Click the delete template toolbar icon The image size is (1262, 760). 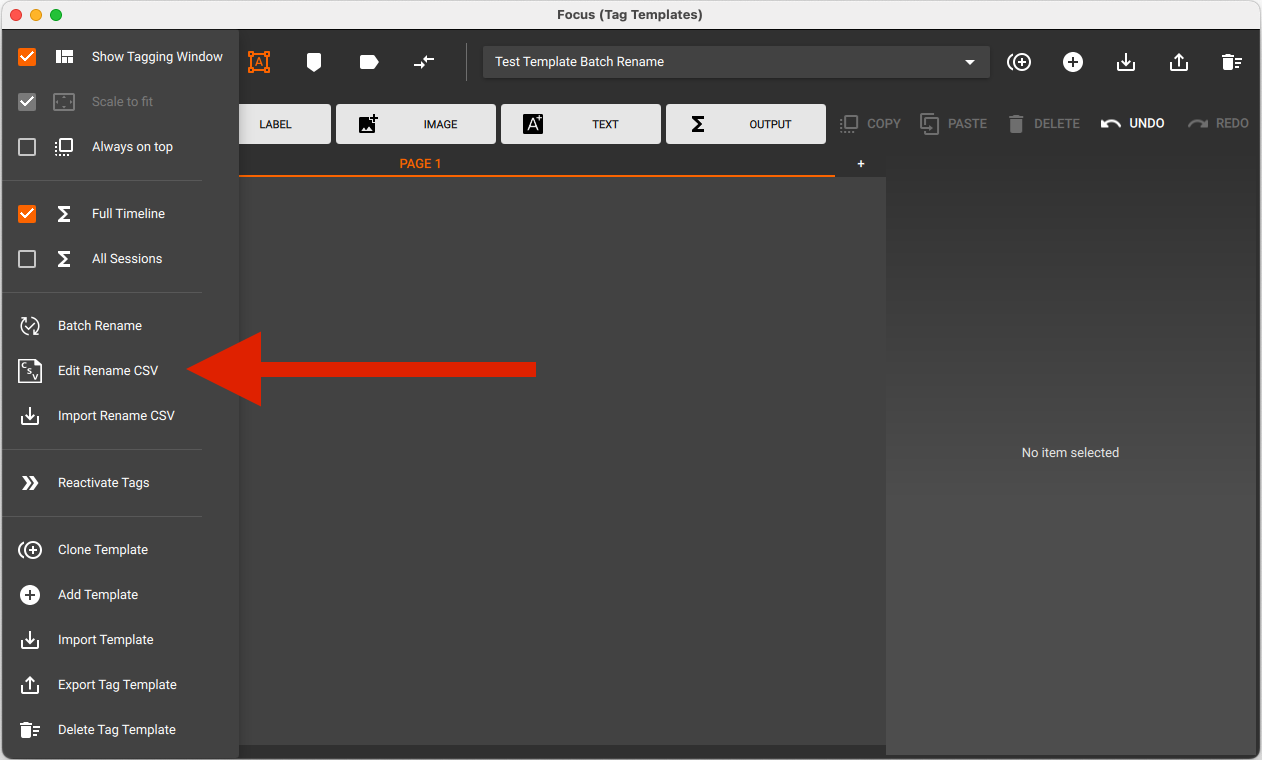tap(1232, 62)
